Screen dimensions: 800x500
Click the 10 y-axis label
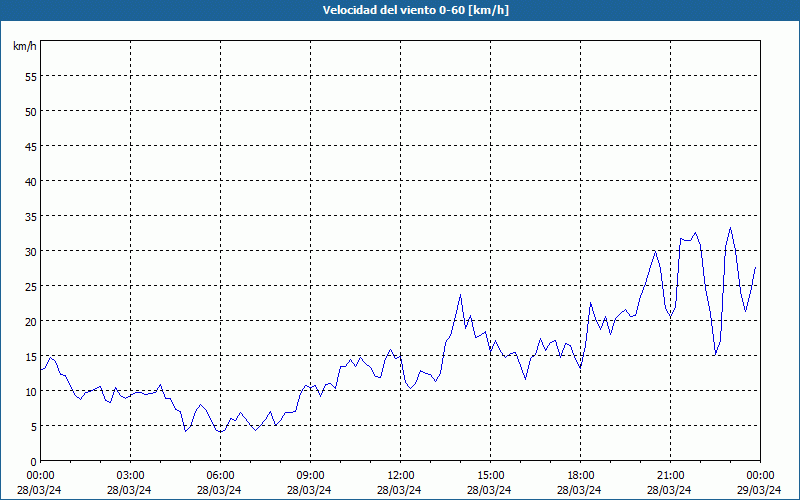click(31, 391)
